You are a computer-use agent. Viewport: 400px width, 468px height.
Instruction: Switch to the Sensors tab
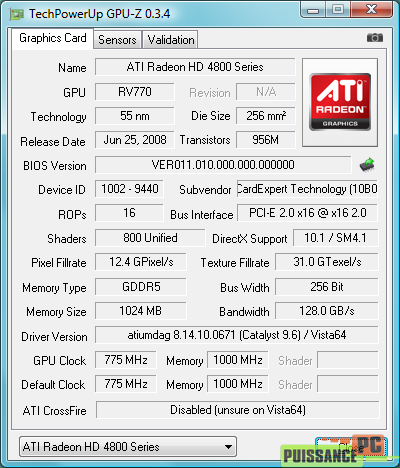coord(117,40)
